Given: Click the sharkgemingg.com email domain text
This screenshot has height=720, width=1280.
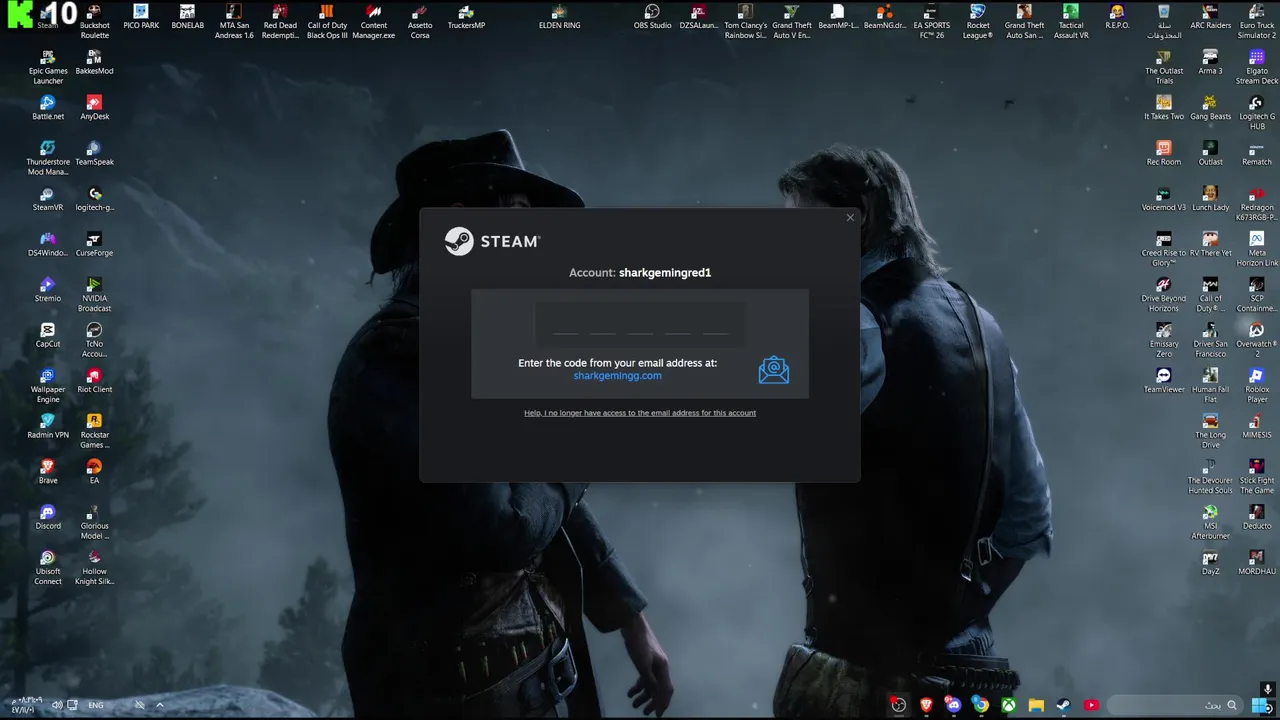Looking at the screenshot, I should (617, 376).
